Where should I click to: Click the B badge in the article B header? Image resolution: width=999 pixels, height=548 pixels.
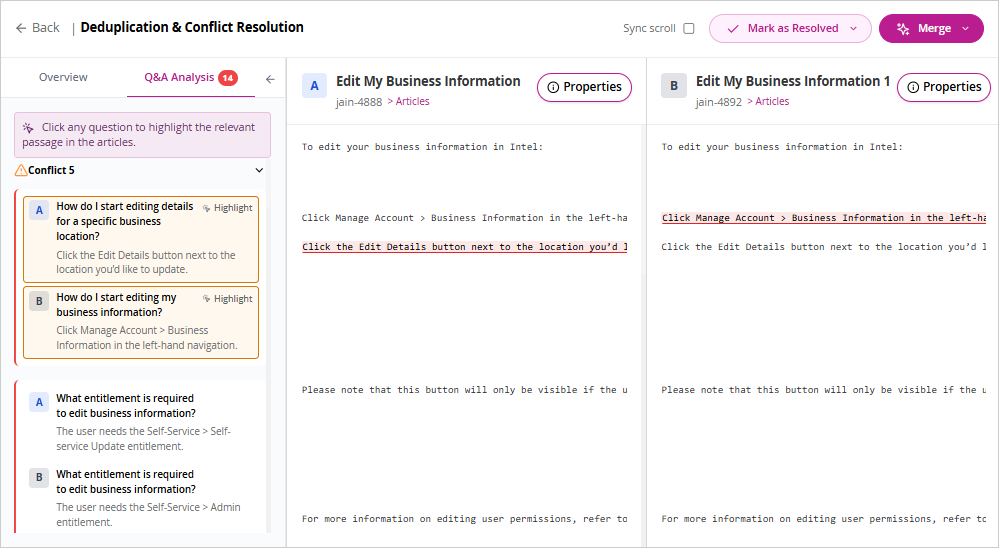coord(673,85)
